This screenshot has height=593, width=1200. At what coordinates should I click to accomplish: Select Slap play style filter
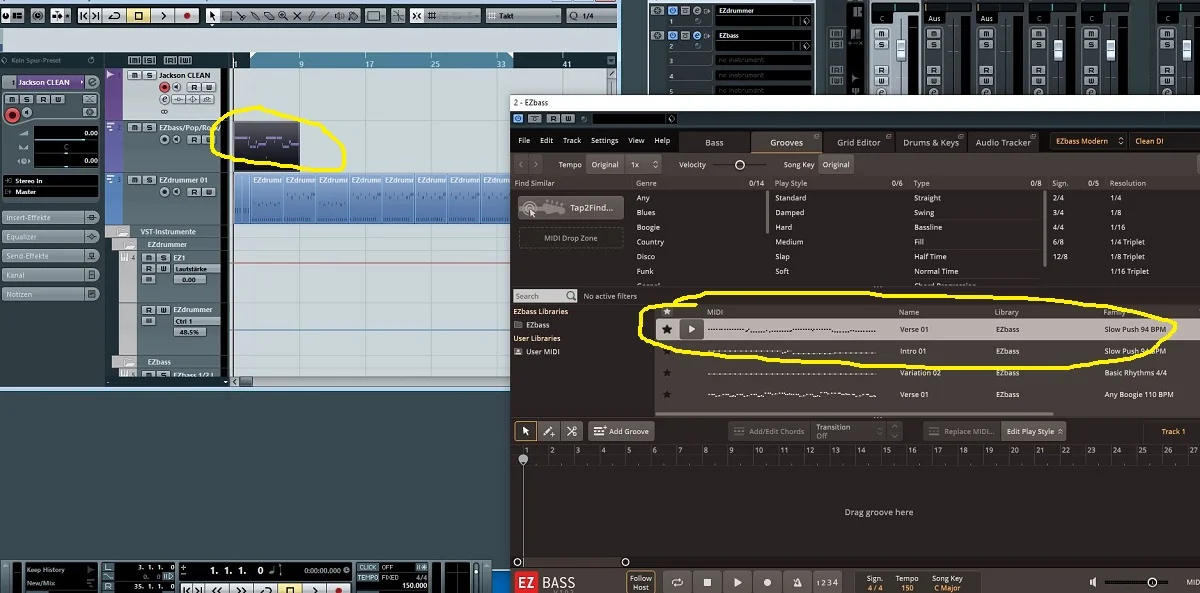pos(783,256)
